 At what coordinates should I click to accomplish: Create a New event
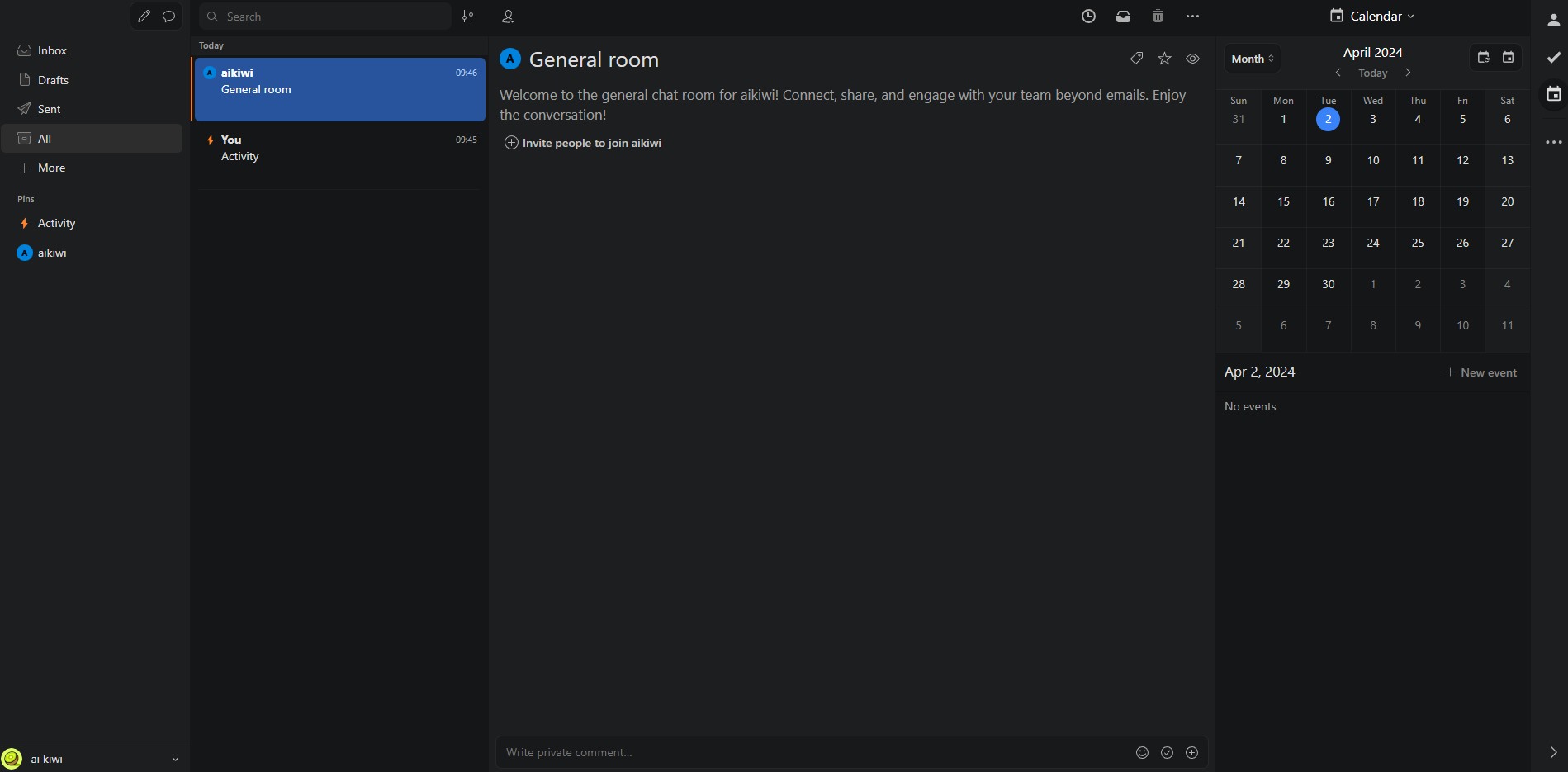pyautogui.click(x=1481, y=372)
